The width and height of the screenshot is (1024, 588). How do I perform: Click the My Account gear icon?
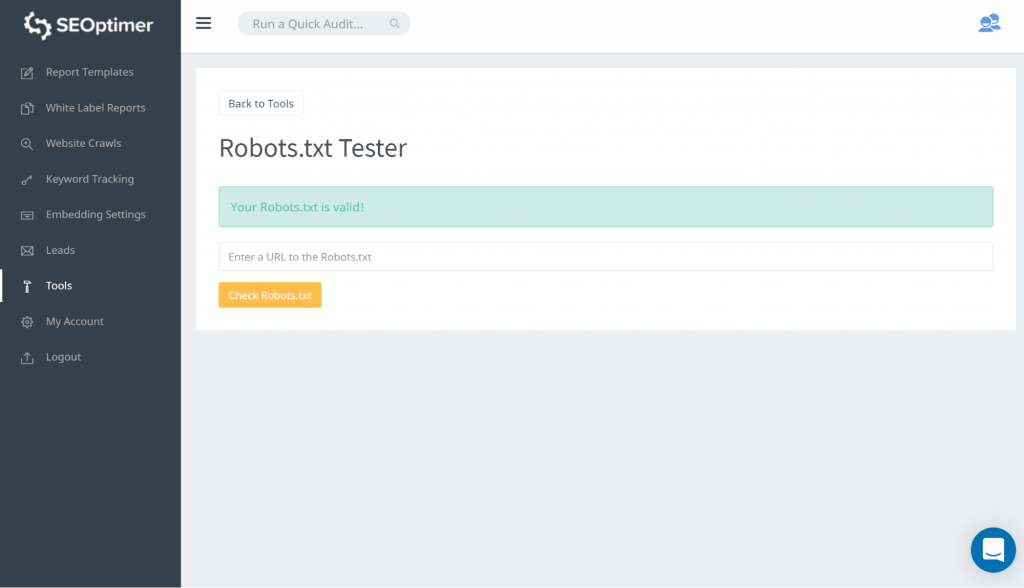click(x=27, y=322)
